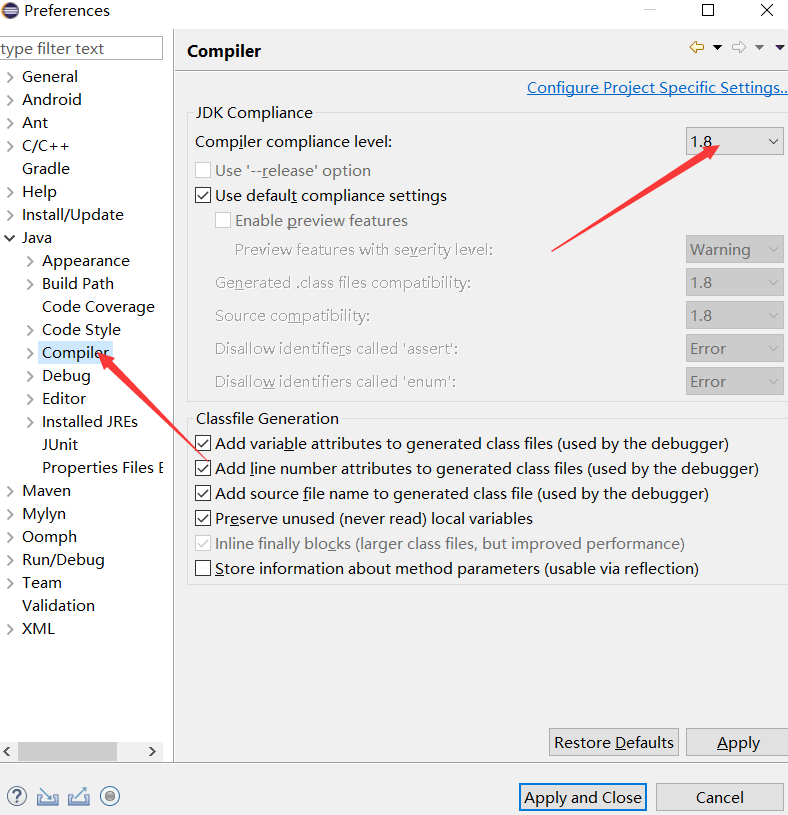Click the back navigation arrow
The height and width of the screenshot is (815, 788).
click(x=697, y=46)
